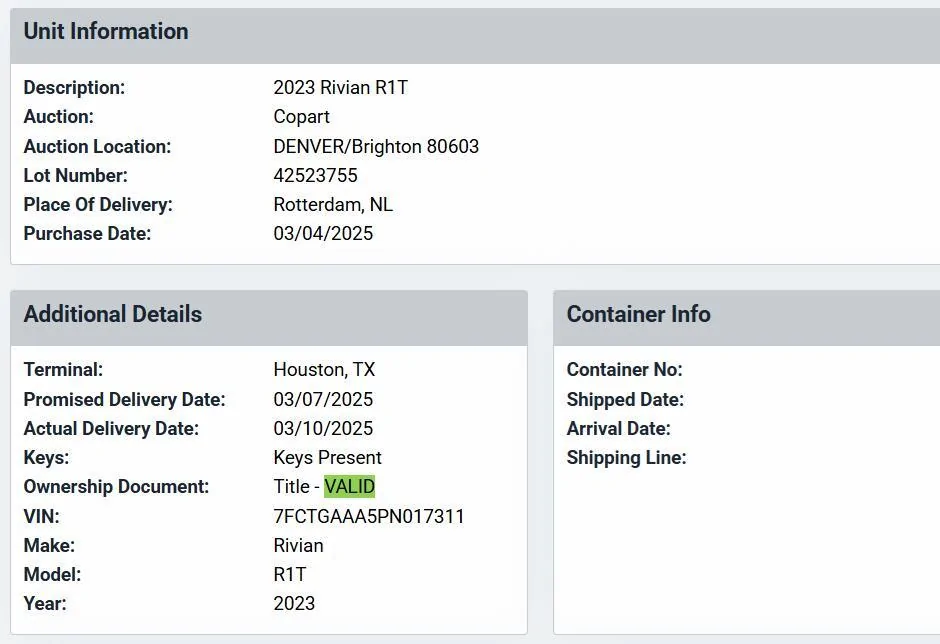
Task: Click the actual delivery date 03/10/2025
Action: (323, 428)
